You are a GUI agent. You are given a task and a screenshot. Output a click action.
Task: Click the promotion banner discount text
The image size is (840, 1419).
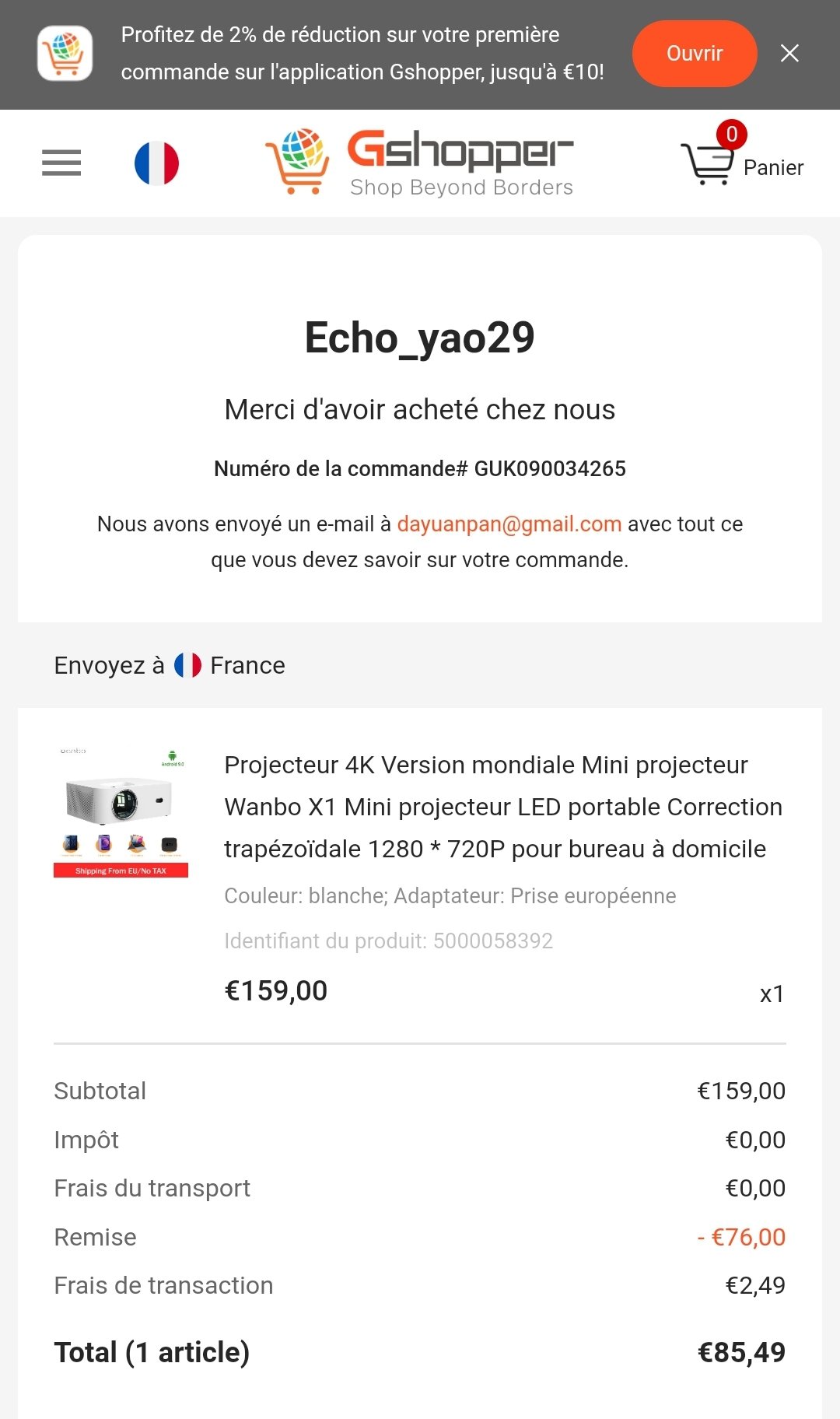click(x=362, y=54)
